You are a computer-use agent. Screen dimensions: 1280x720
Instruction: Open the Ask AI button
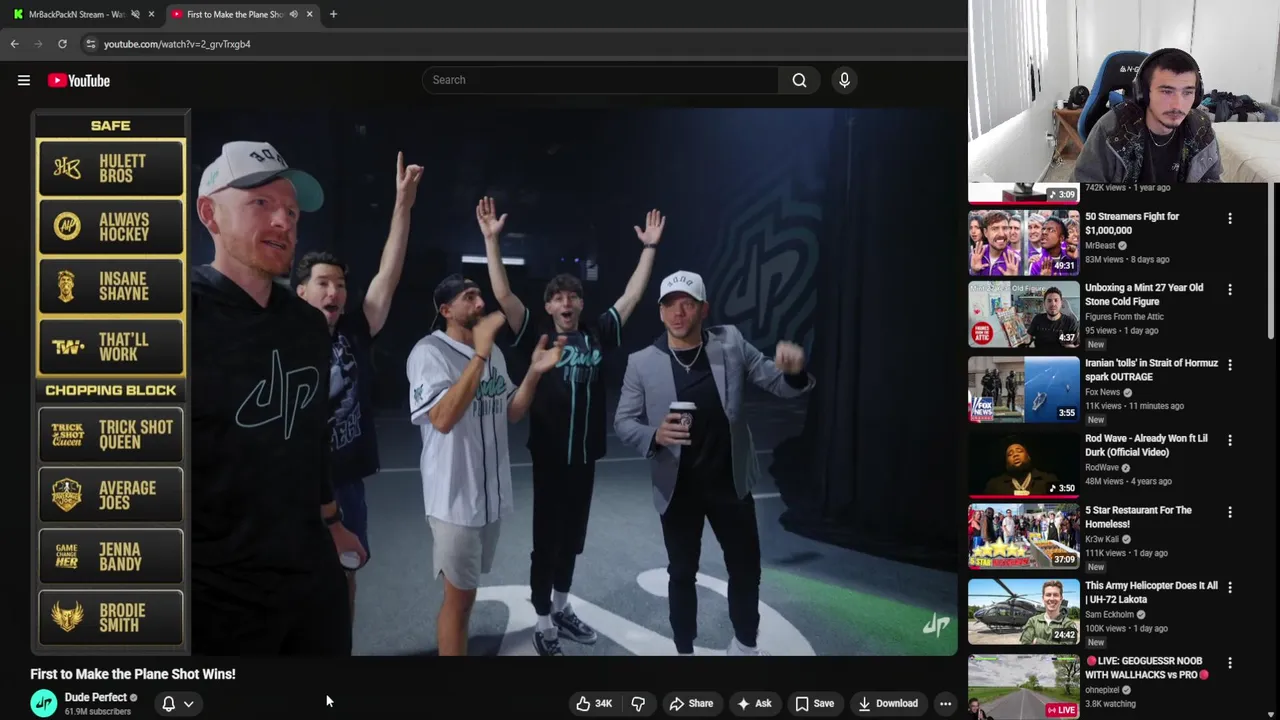[x=754, y=704]
